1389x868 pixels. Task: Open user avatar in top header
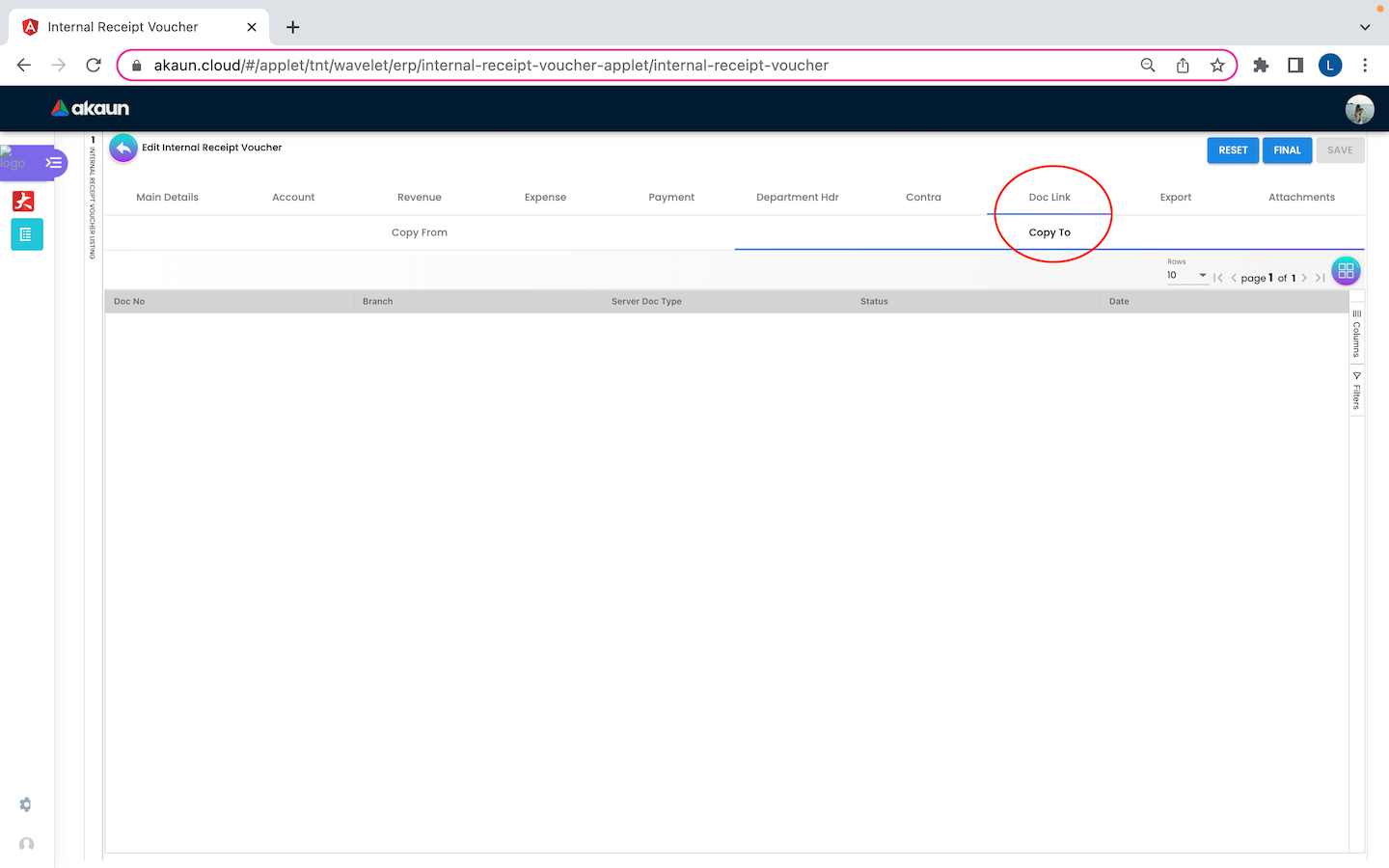[x=1359, y=109]
